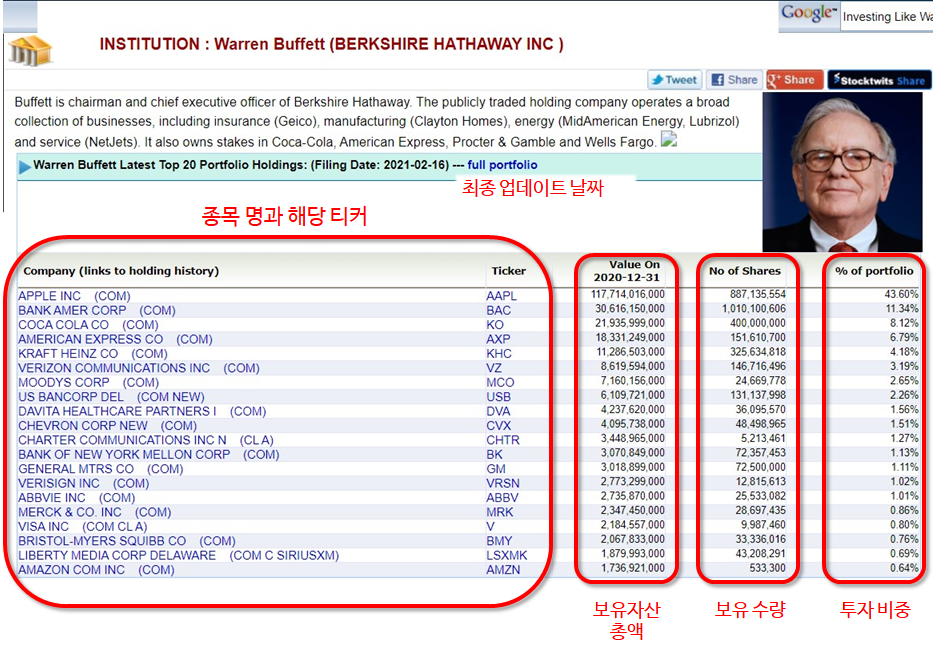
Task: Click the V ticker link
Action: click(490, 527)
